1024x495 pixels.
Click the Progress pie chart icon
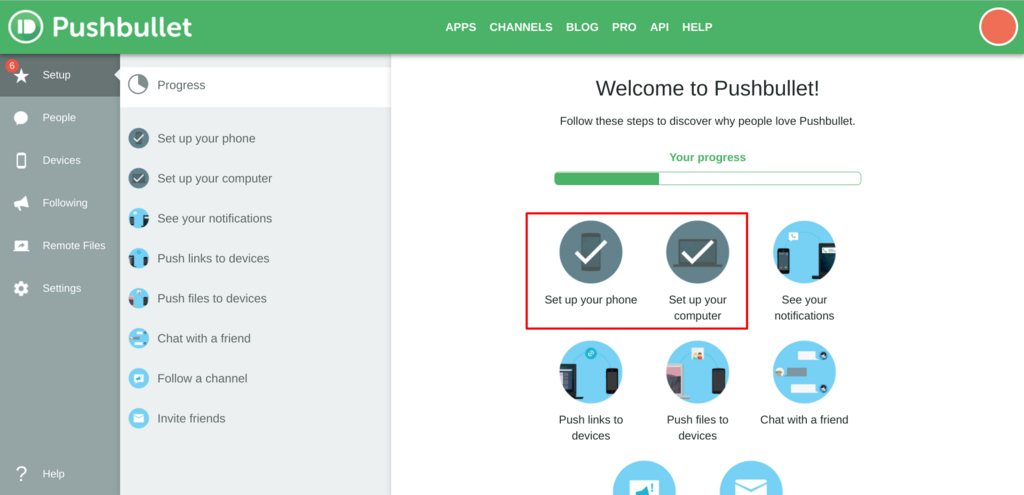(x=138, y=85)
